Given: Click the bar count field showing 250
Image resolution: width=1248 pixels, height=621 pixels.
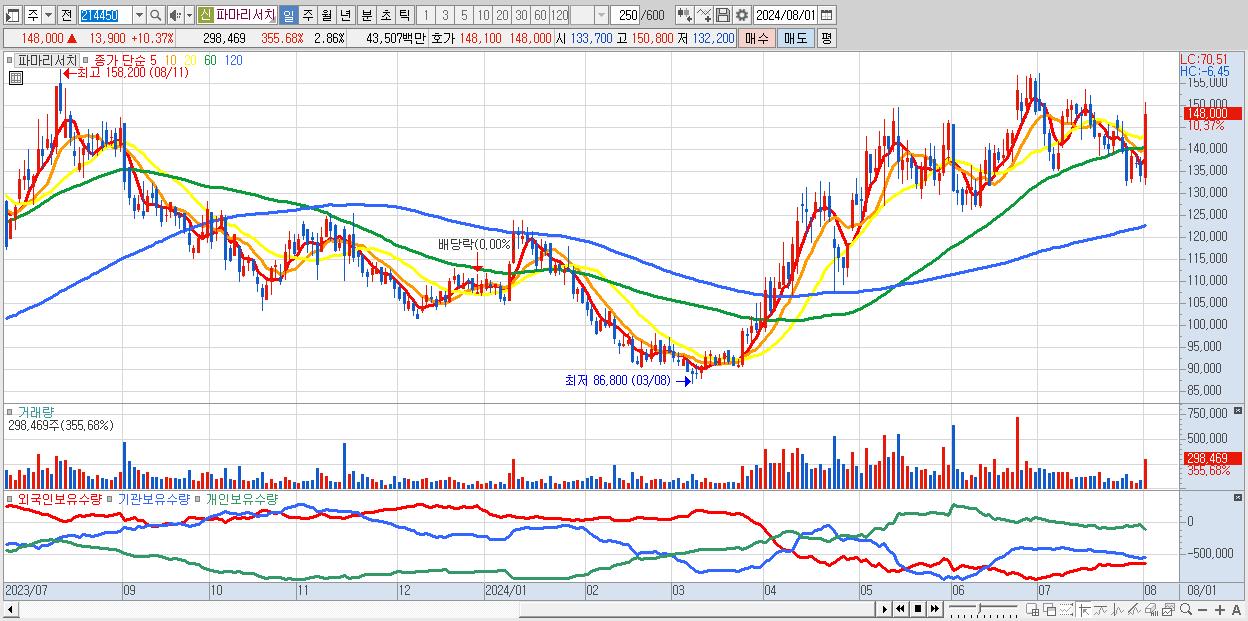Looking at the screenshot, I should pyautogui.click(x=625, y=16).
